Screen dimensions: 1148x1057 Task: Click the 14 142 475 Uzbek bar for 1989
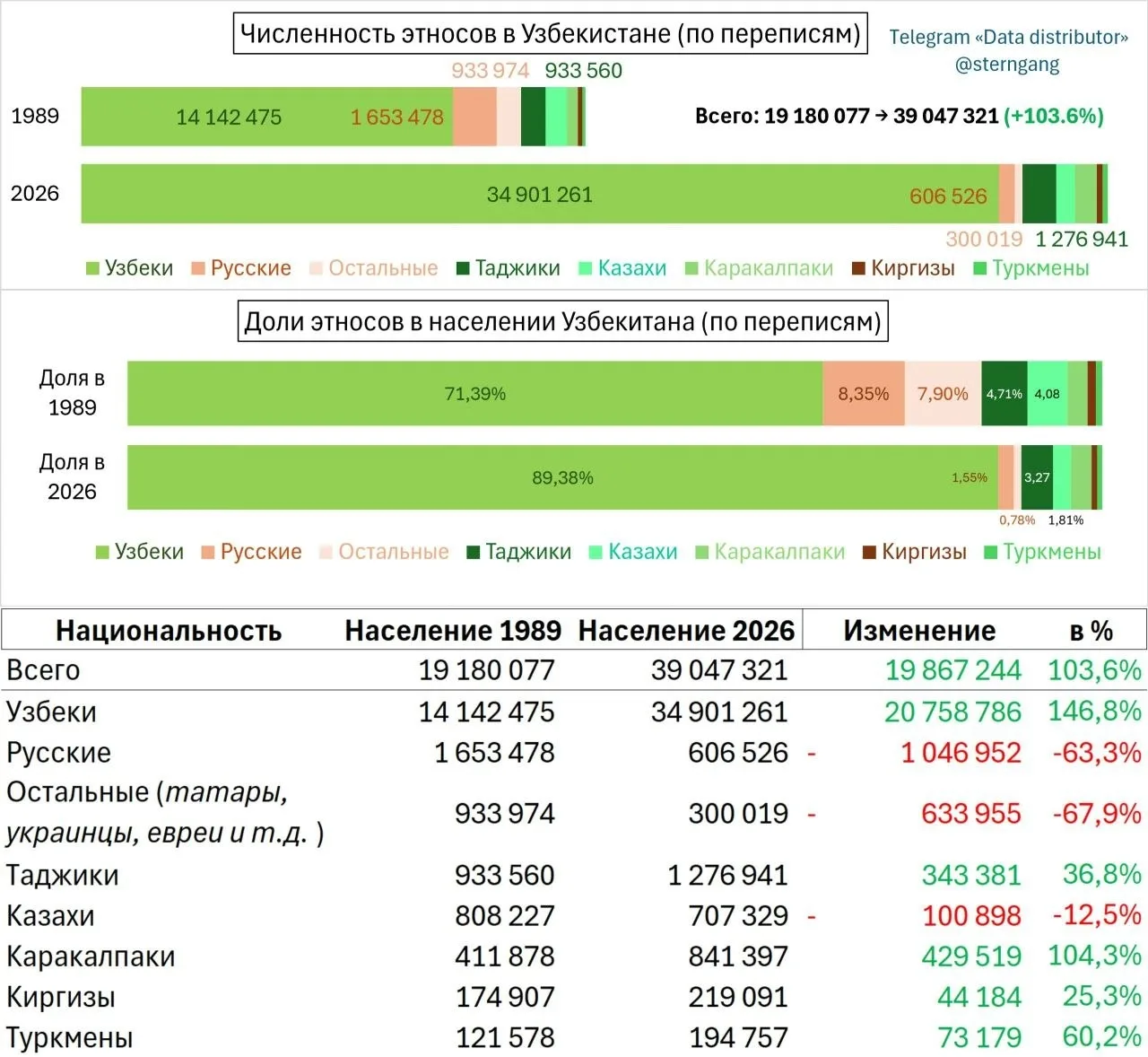[267, 117]
